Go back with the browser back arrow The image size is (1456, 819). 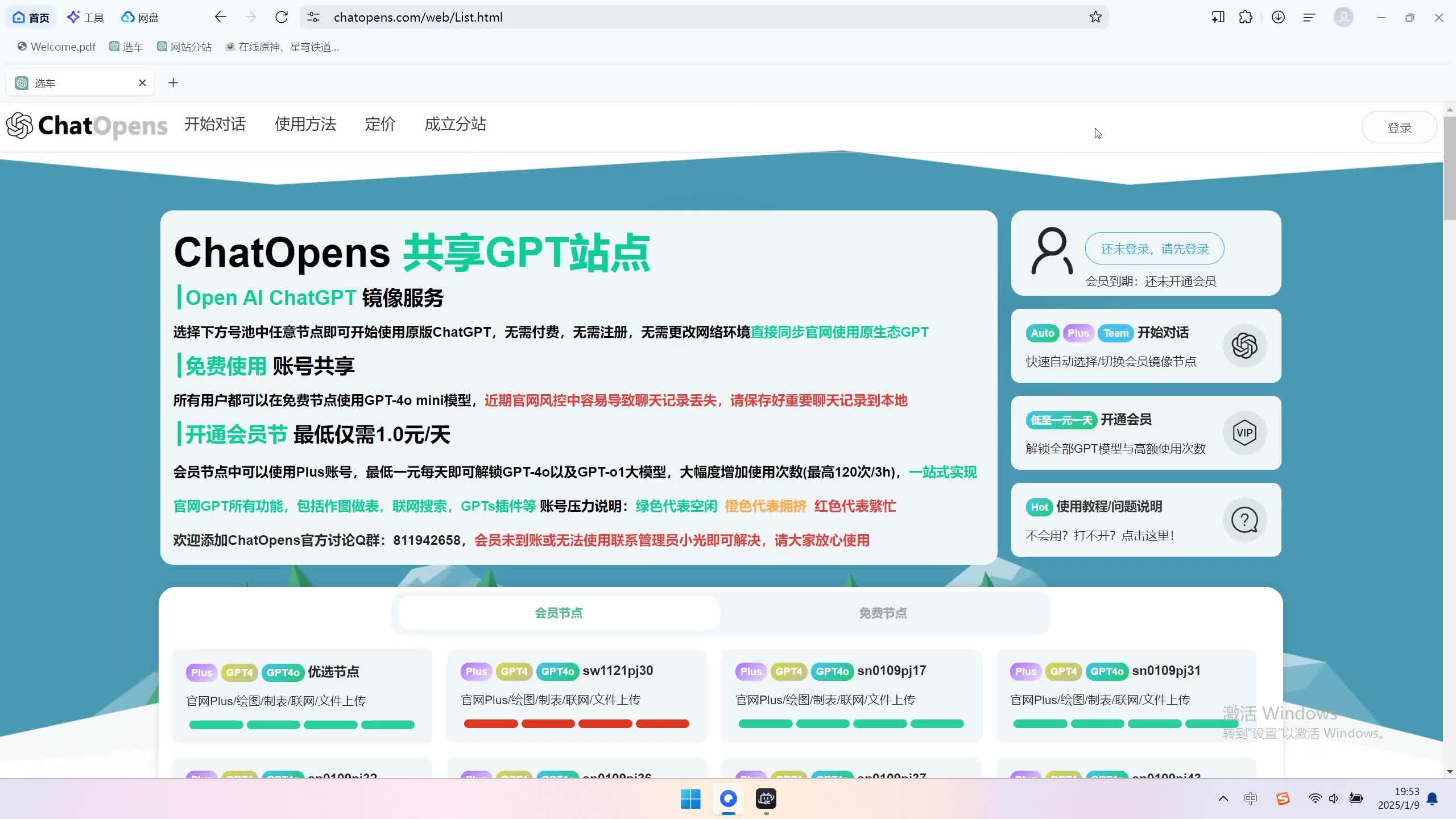(221, 17)
